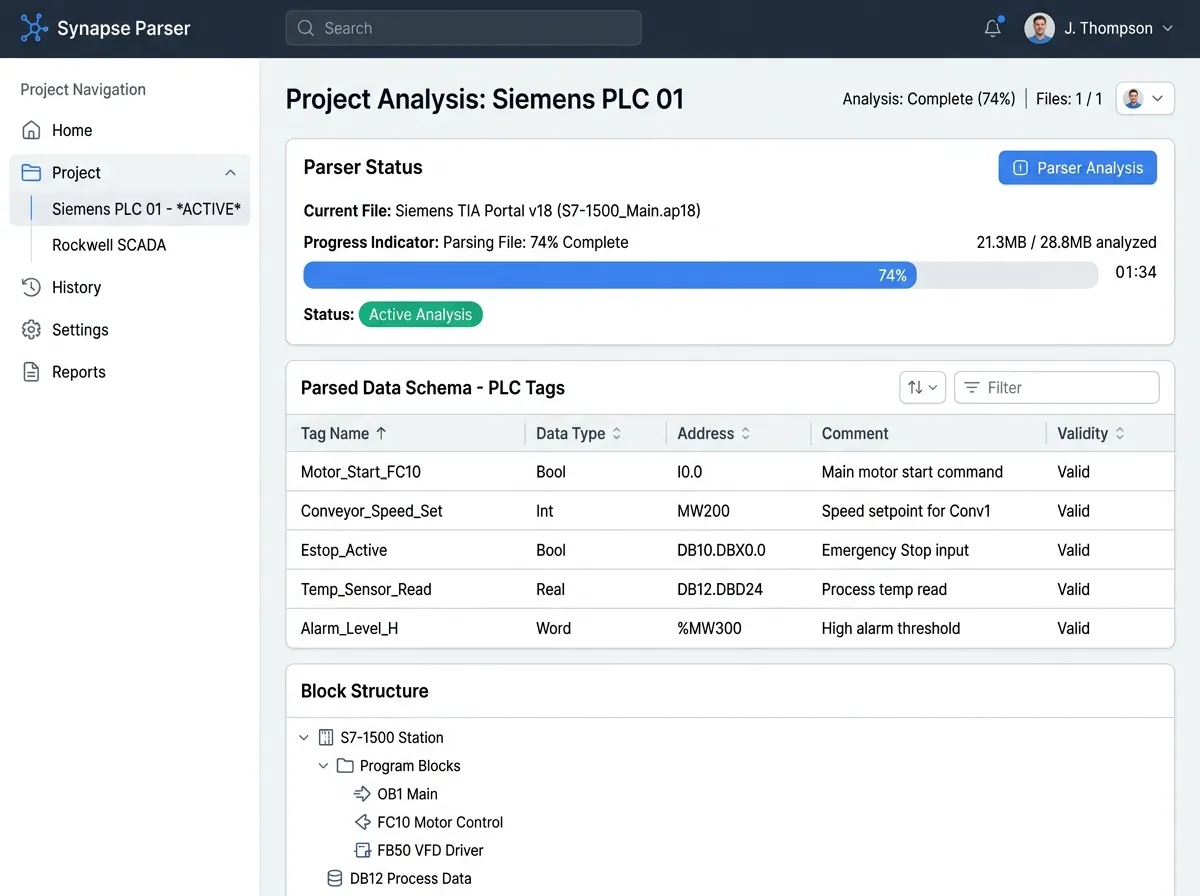Click the info icon in Parser Analysis button
This screenshot has width=1200, height=896.
click(1020, 168)
